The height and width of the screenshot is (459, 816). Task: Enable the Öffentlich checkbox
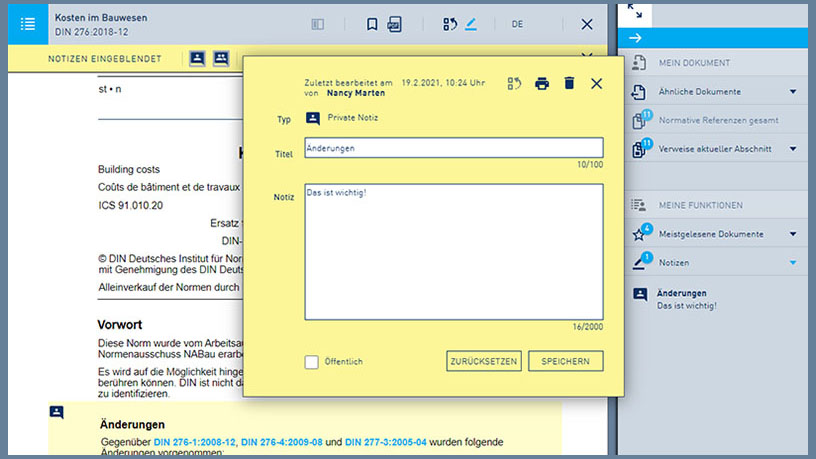(x=311, y=362)
